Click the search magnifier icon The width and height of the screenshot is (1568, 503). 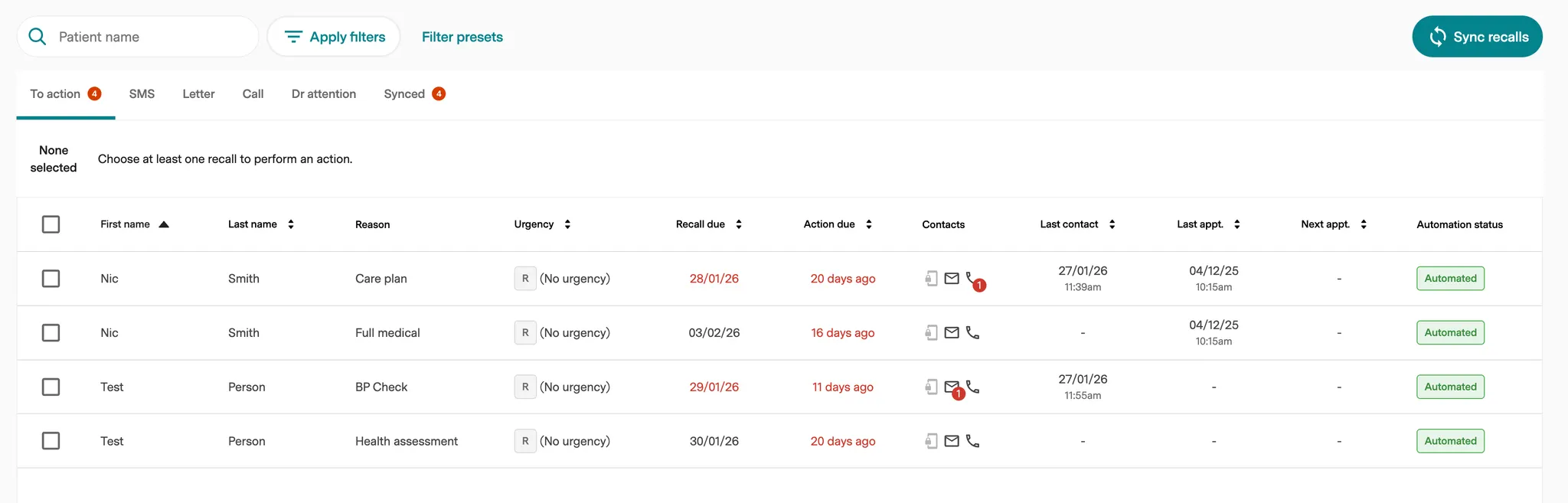click(x=37, y=37)
